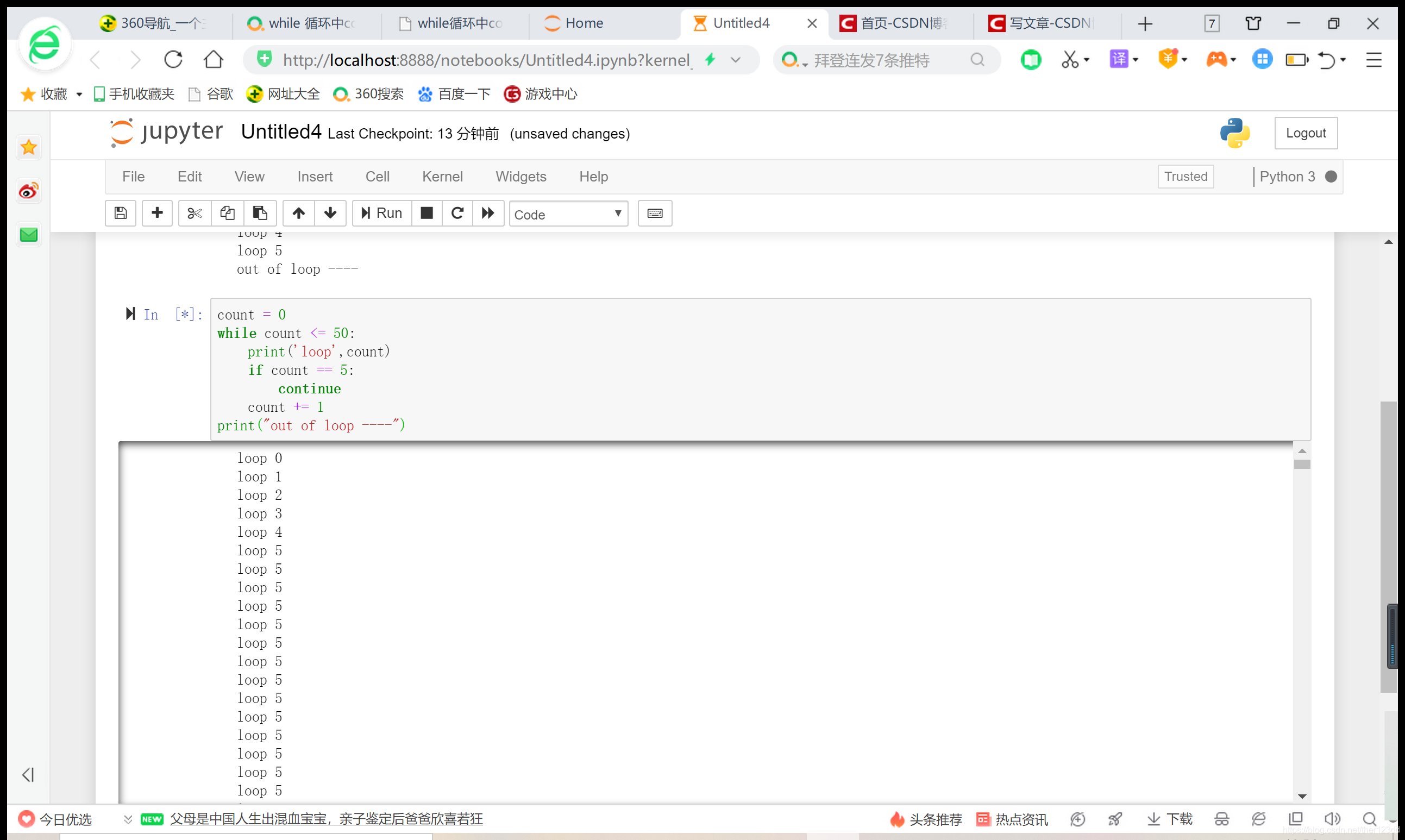Click output area scrollbar down arrow
The image size is (1405, 840).
(x=1302, y=797)
